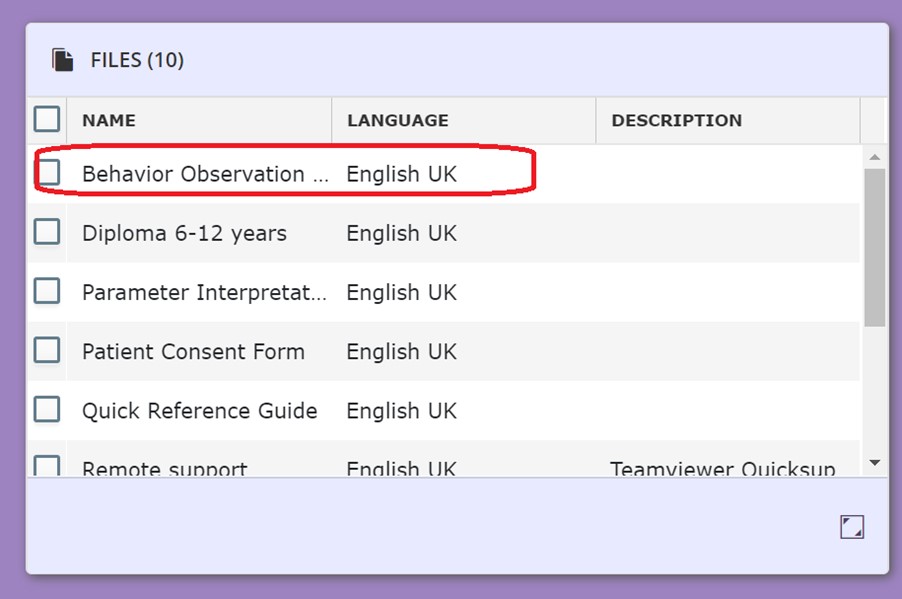Mark the Quick Reference Guide checkbox
Screen dimensions: 902x599
tap(47, 409)
